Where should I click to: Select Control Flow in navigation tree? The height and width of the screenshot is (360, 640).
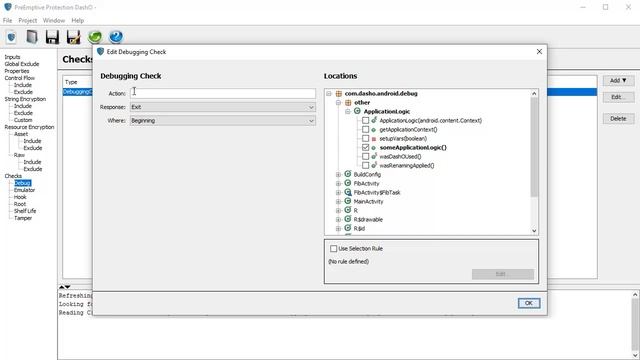click(x=20, y=78)
